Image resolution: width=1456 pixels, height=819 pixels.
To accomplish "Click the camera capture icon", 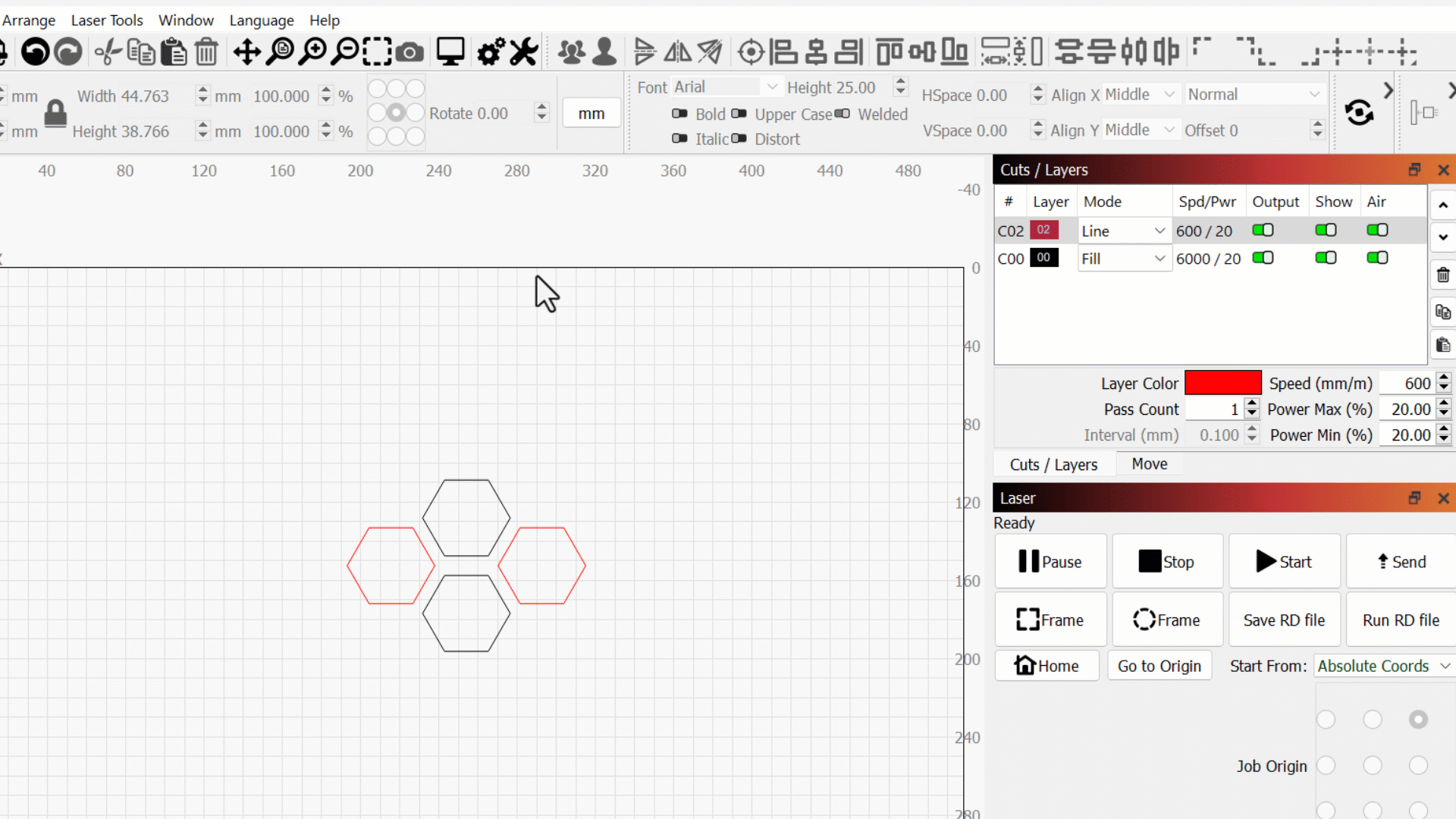I will [x=409, y=52].
